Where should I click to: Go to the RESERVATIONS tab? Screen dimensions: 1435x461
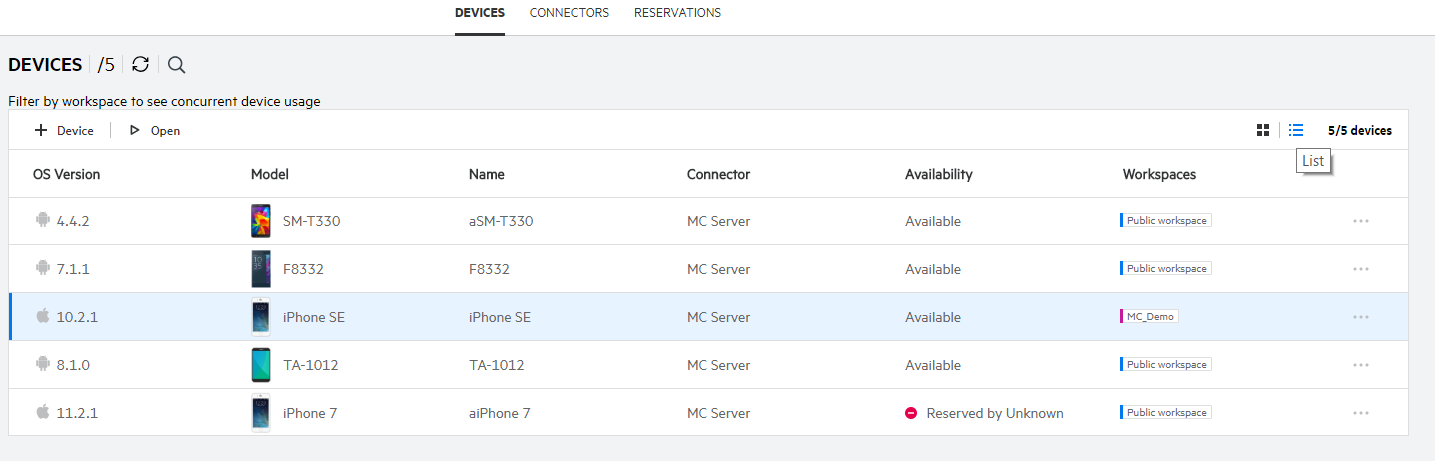click(x=677, y=13)
